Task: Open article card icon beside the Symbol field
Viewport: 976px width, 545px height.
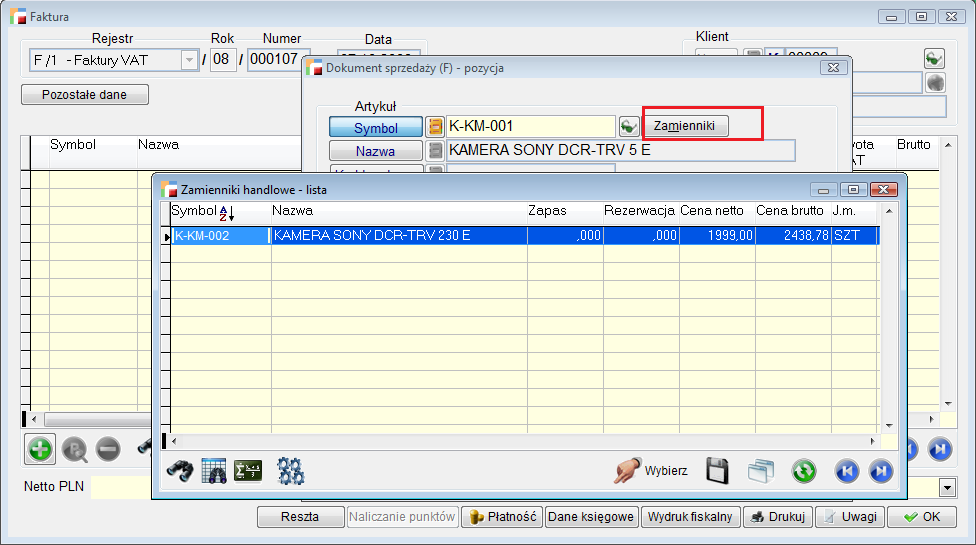Action: click(435, 127)
